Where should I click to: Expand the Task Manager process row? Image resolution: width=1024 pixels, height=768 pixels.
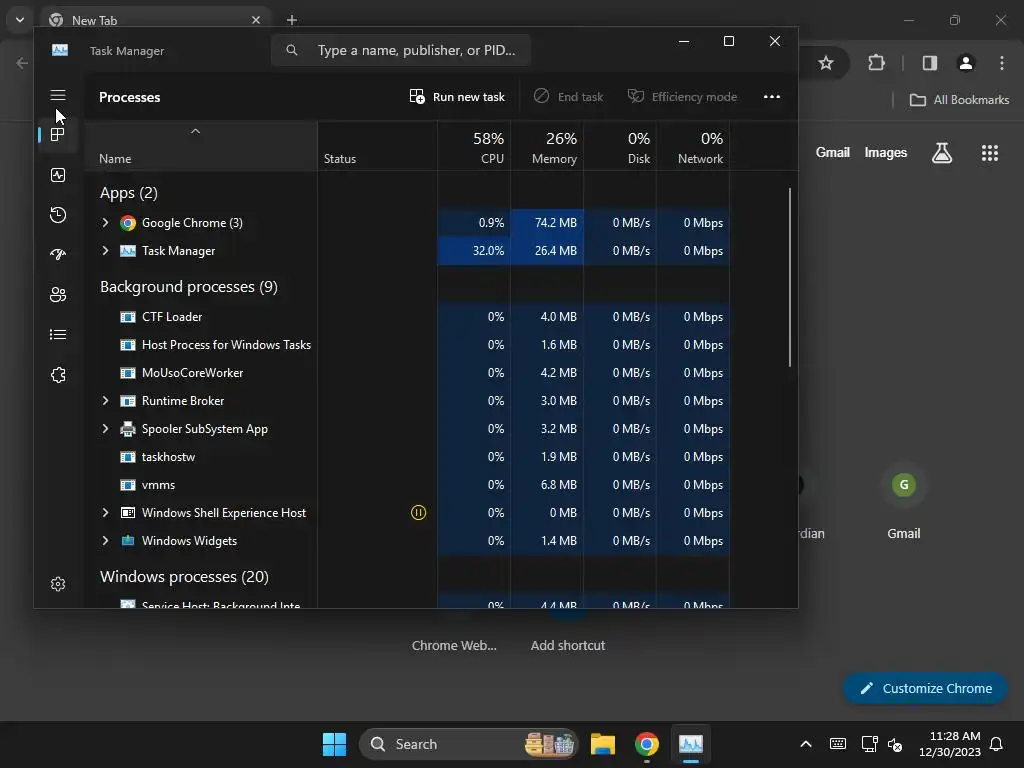(x=105, y=251)
